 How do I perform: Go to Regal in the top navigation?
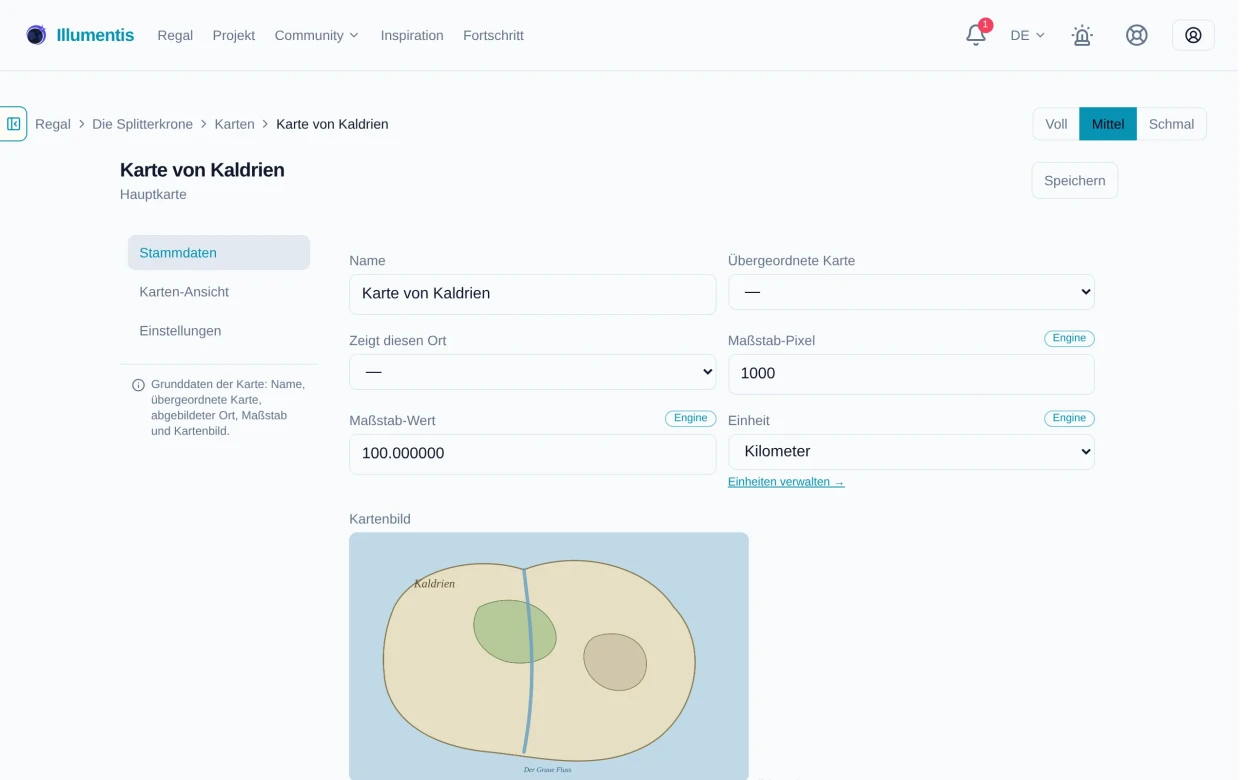pyautogui.click(x=175, y=35)
